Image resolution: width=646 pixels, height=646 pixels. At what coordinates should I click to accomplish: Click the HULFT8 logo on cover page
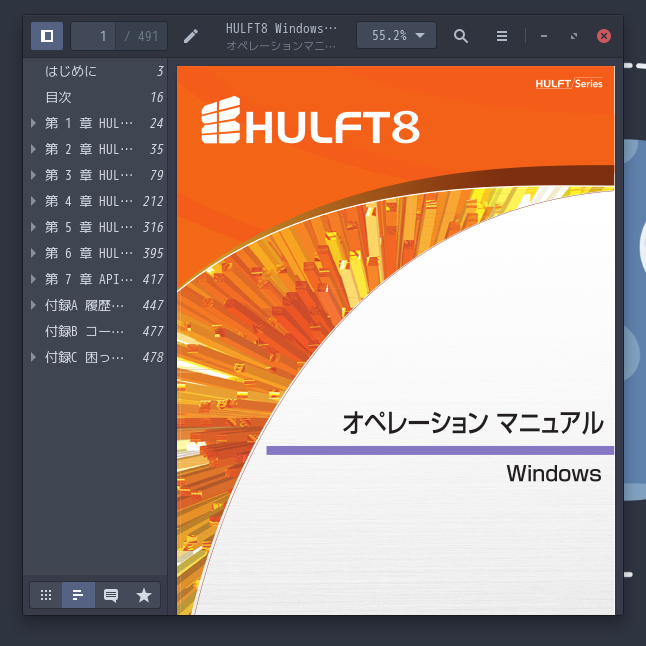coord(310,120)
